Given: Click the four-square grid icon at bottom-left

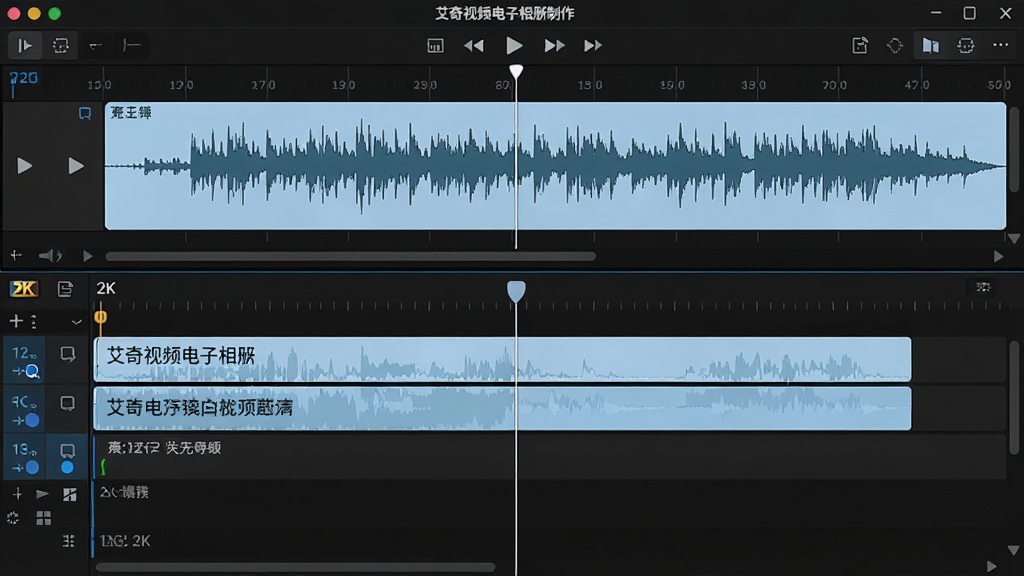Looking at the screenshot, I should tap(44, 519).
